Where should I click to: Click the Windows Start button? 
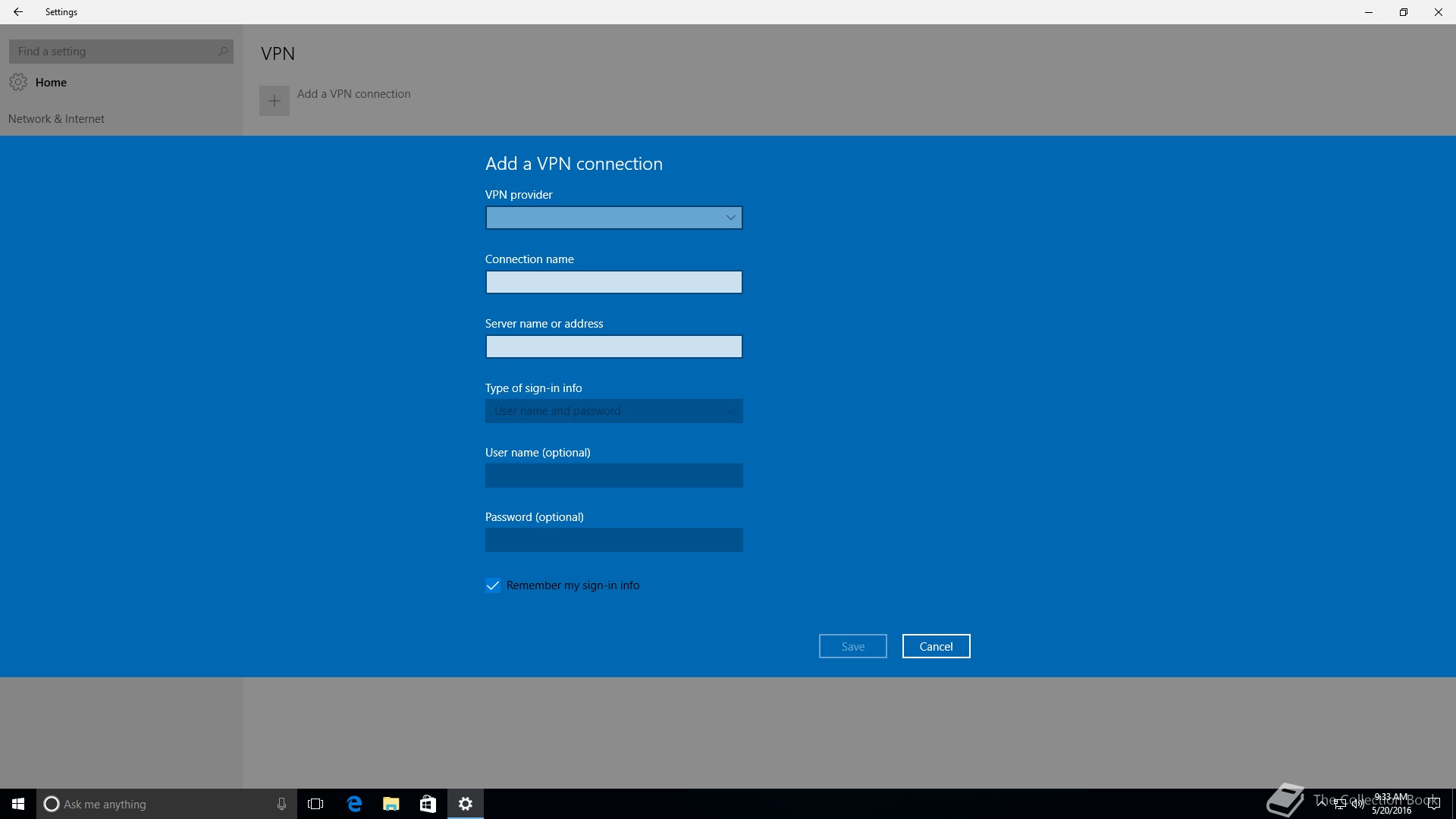click(x=18, y=804)
